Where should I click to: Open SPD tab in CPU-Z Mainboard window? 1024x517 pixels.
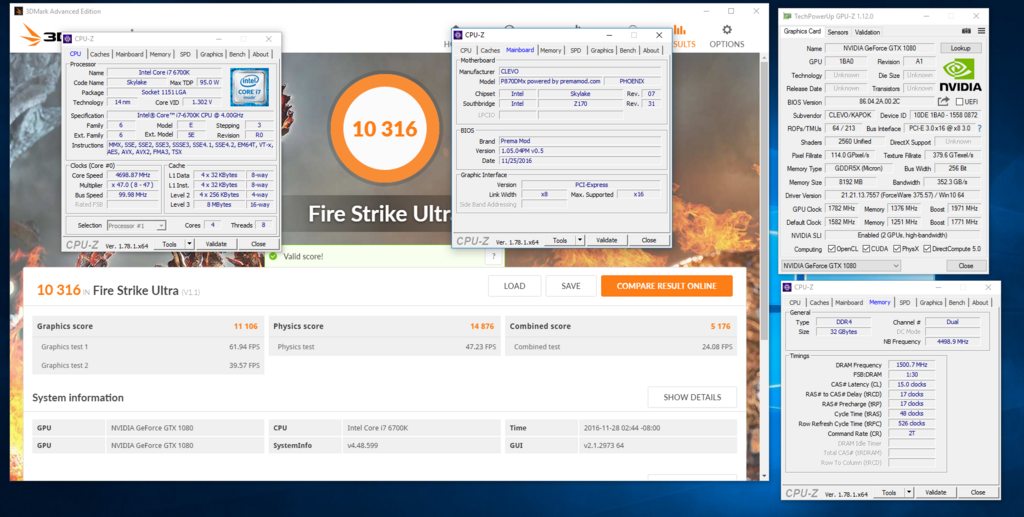point(575,50)
